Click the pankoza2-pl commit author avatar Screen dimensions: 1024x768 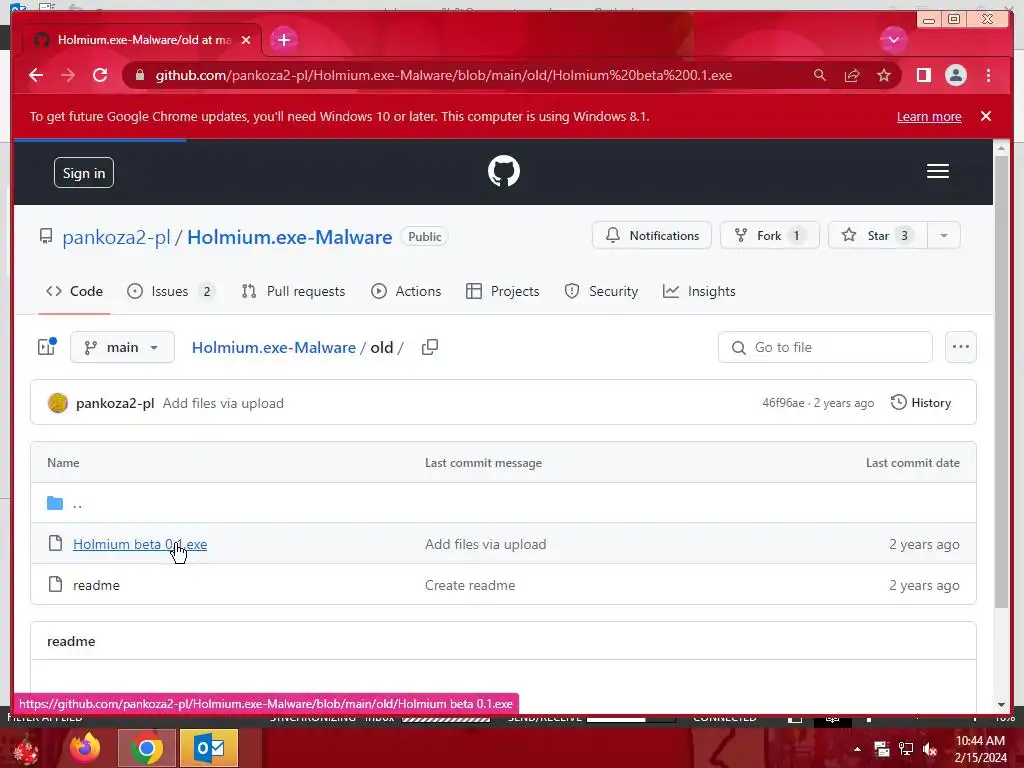click(57, 403)
